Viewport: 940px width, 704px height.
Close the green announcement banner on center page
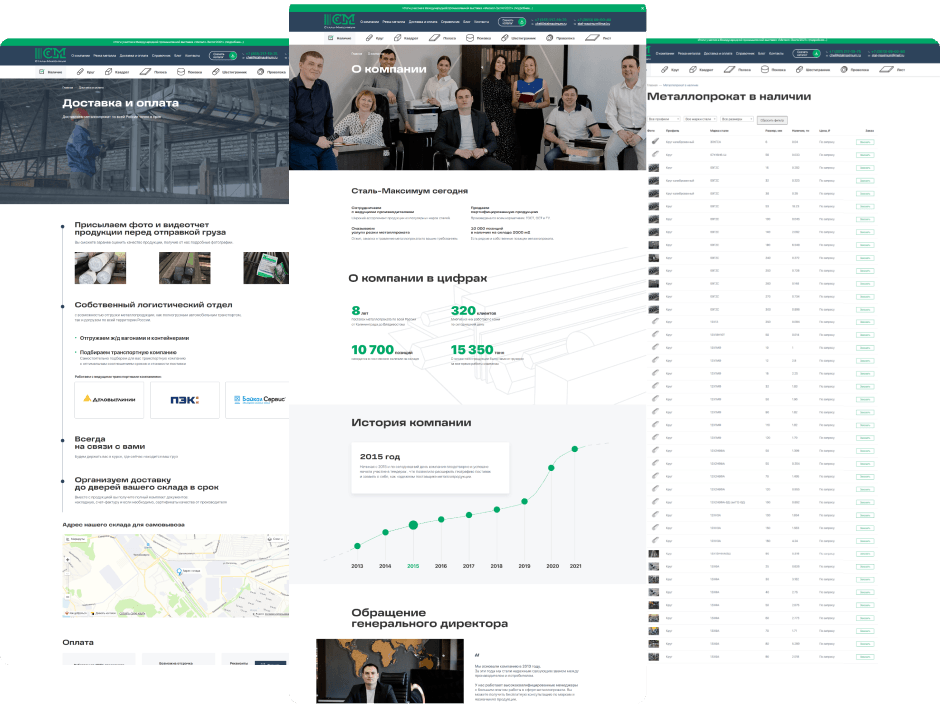coord(643,8)
